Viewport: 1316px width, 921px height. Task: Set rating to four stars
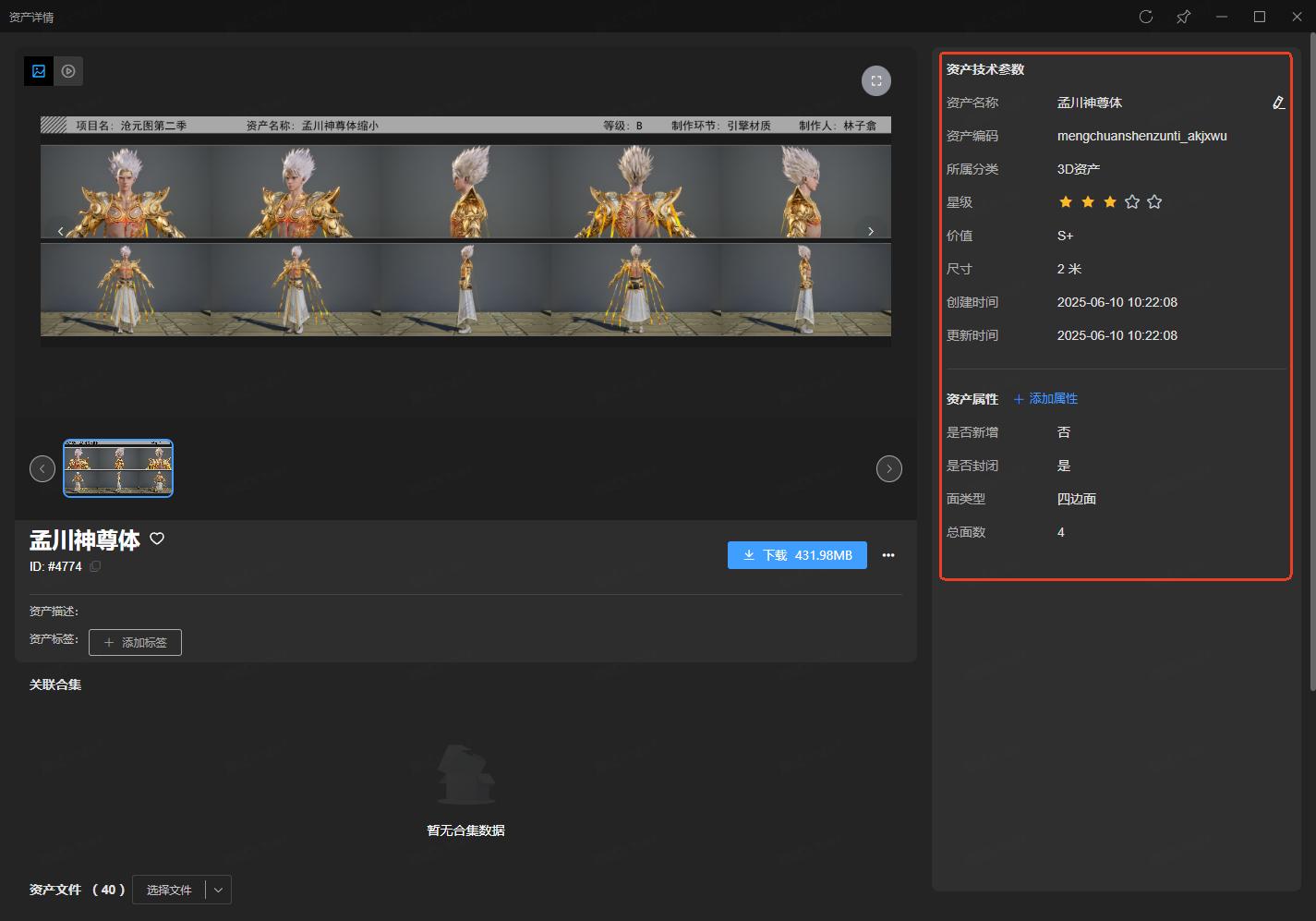[x=1132, y=202]
